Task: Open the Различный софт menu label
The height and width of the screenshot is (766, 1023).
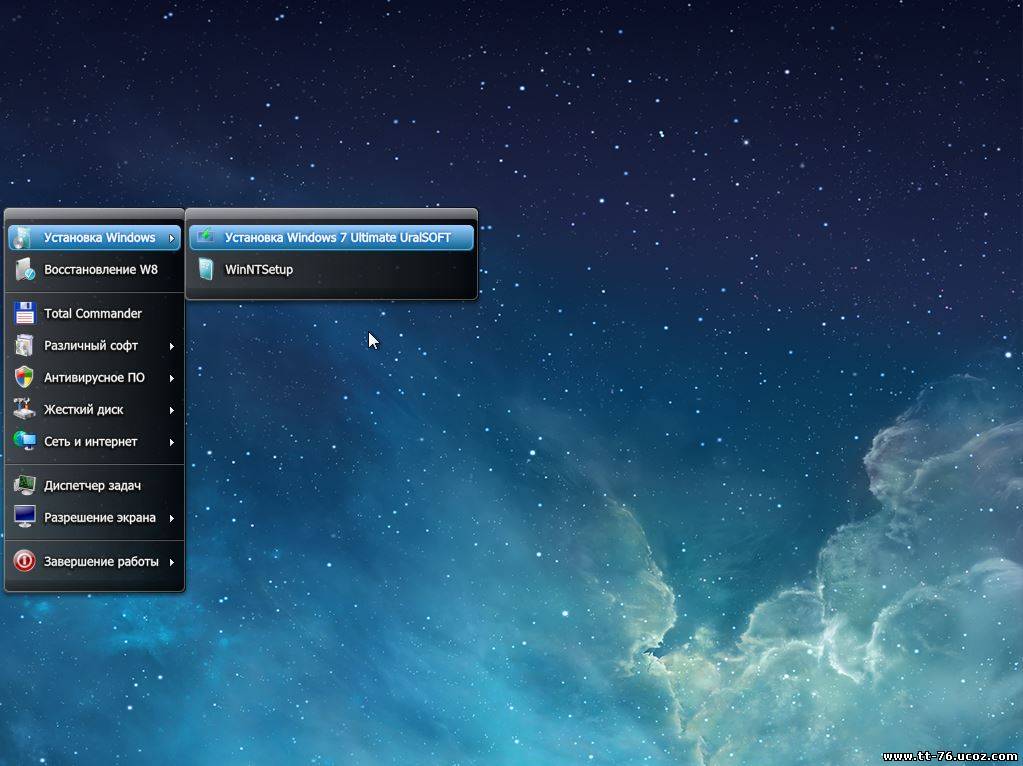Action: click(91, 345)
